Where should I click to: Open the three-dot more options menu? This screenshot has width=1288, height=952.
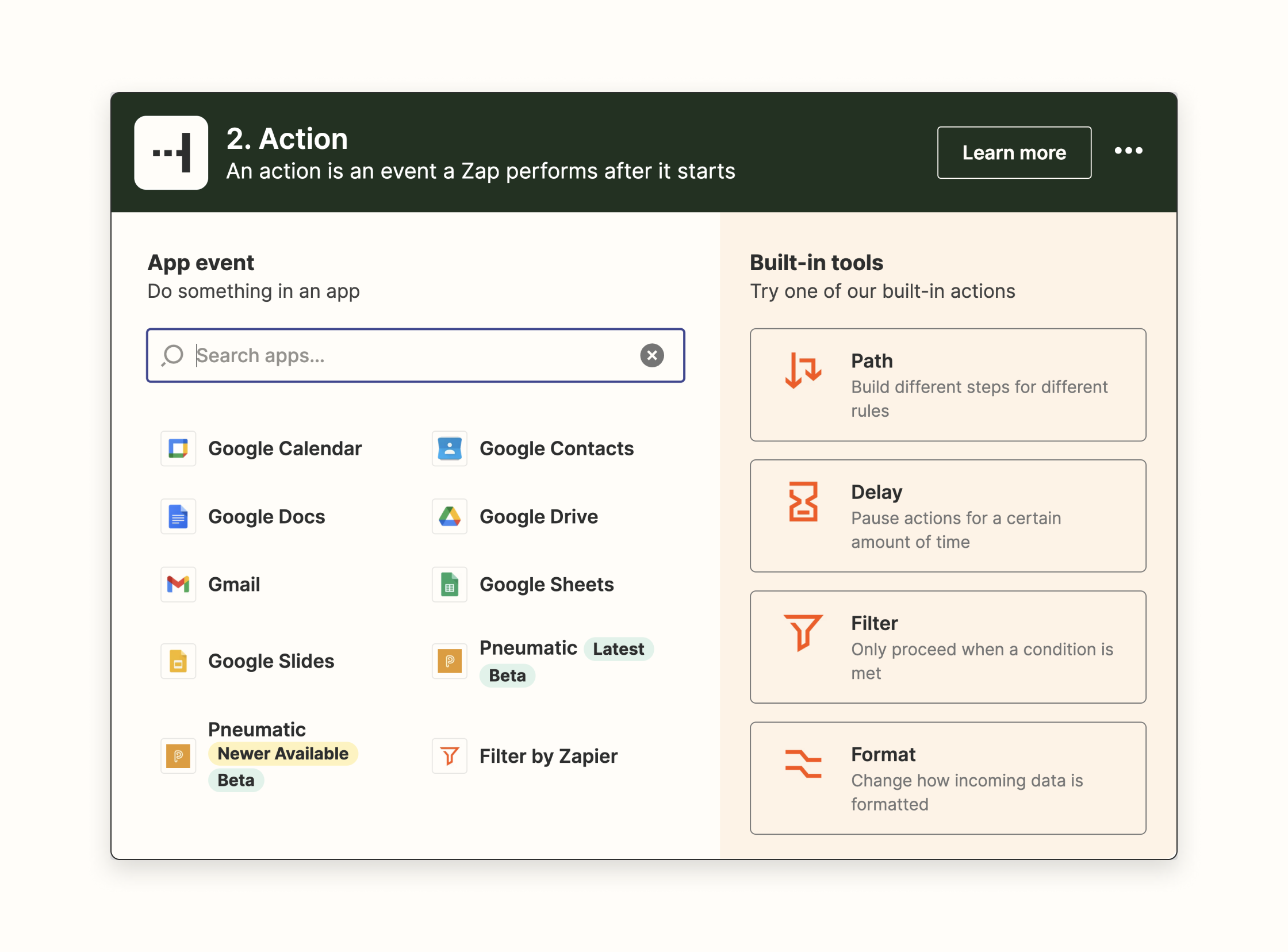(1128, 151)
